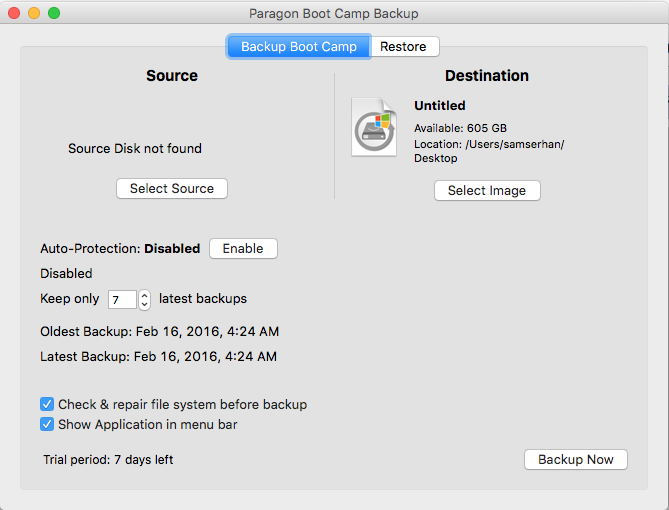The height and width of the screenshot is (510, 669).
Task: Start the backup with Backup Now
Action: click(x=576, y=460)
